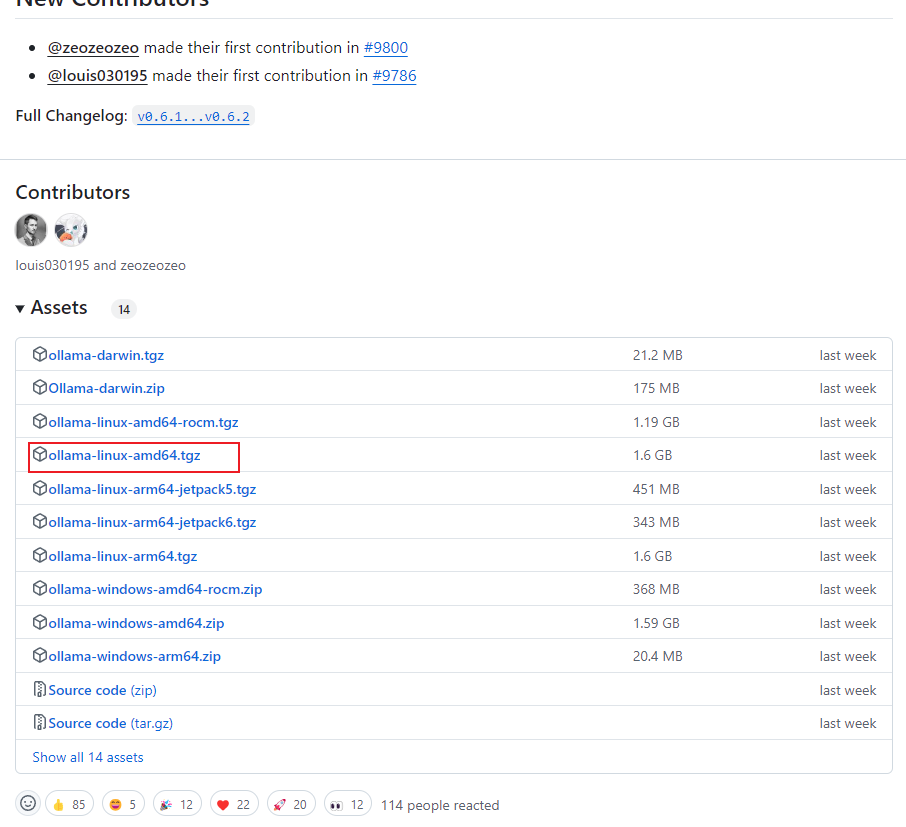Screen dimensions: 906x827
Task: Click 'last week' date on ollama-darwin.tgz row
Action: point(848,355)
